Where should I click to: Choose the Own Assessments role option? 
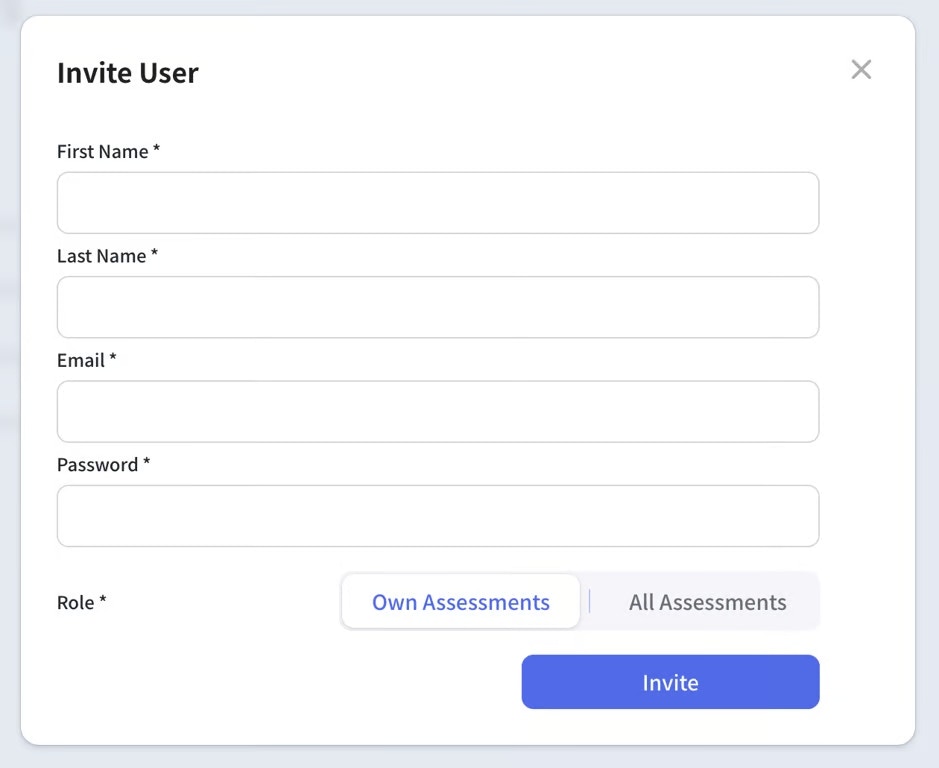pos(461,602)
